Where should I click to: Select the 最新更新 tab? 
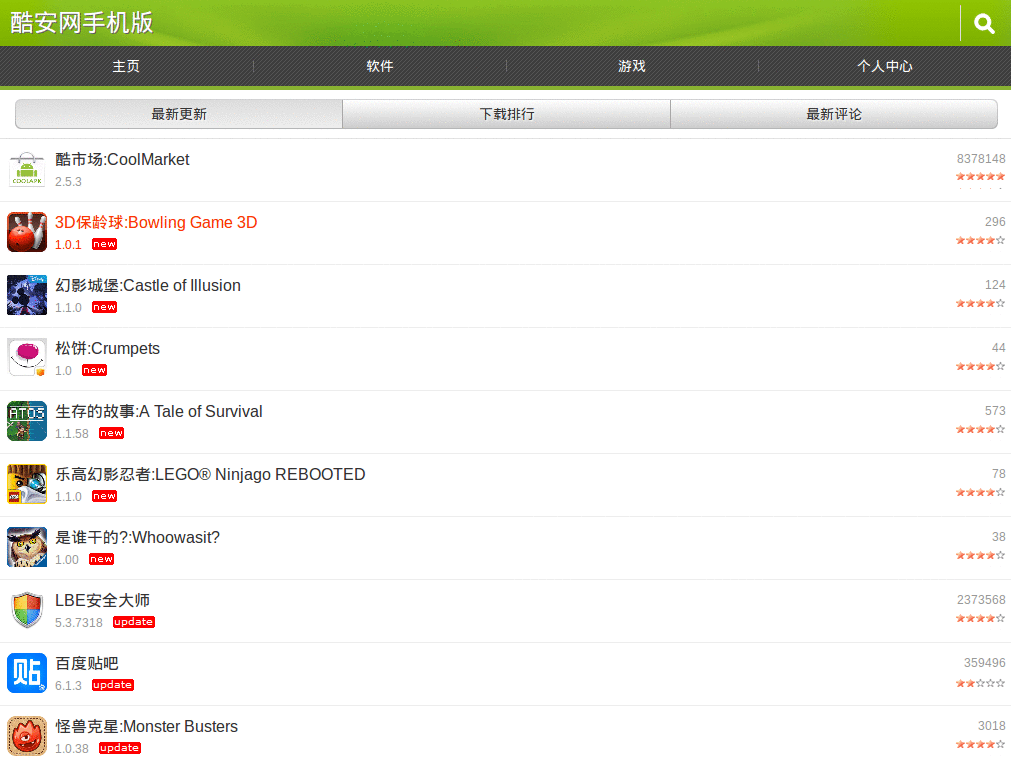click(179, 114)
